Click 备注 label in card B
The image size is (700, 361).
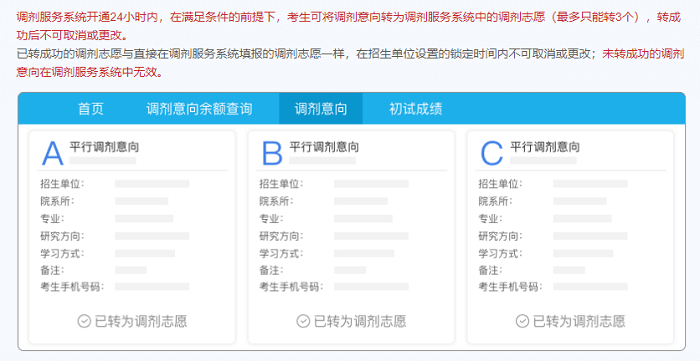click(x=271, y=270)
